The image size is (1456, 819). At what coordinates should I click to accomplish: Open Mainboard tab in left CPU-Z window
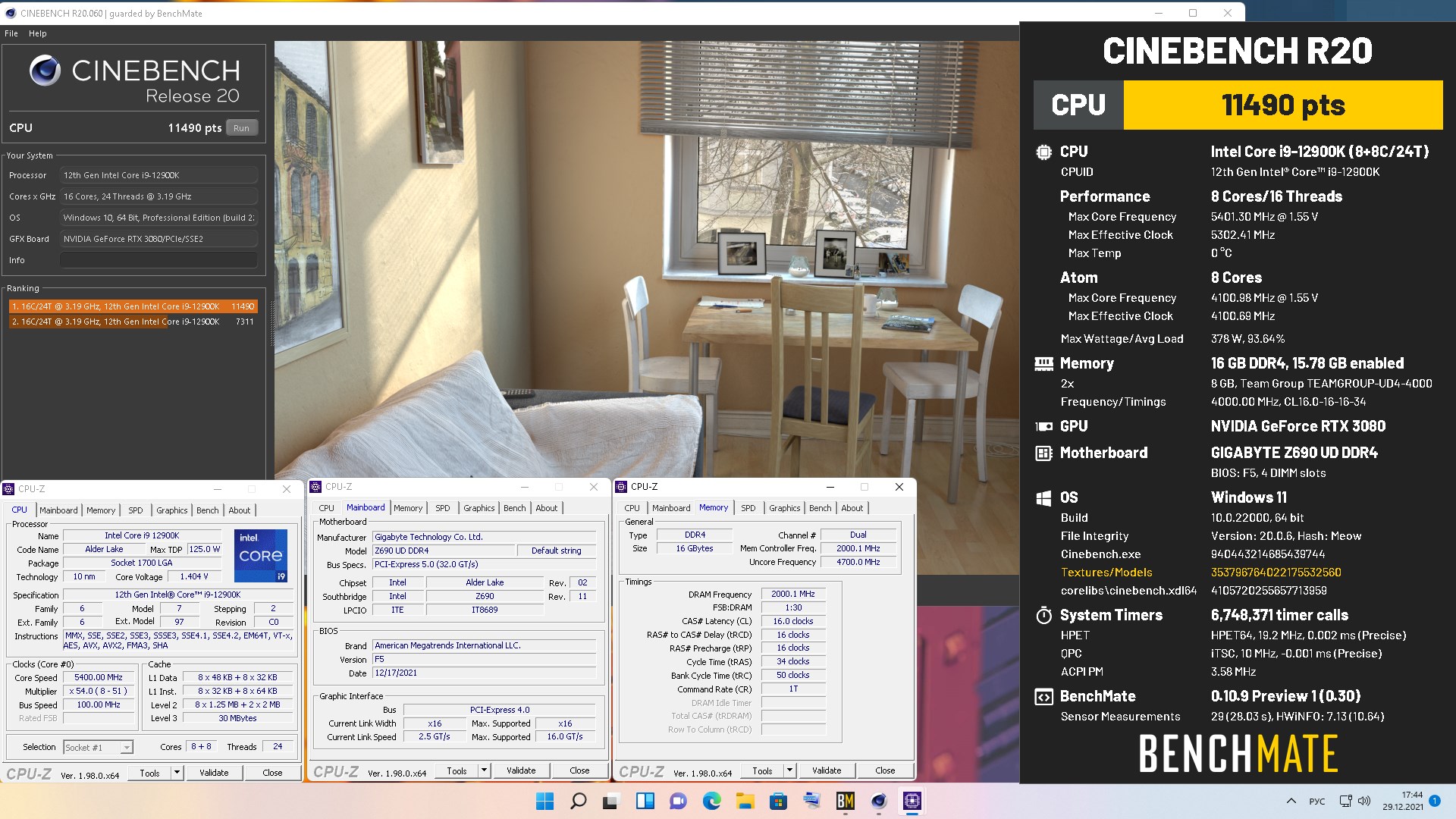click(58, 510)
